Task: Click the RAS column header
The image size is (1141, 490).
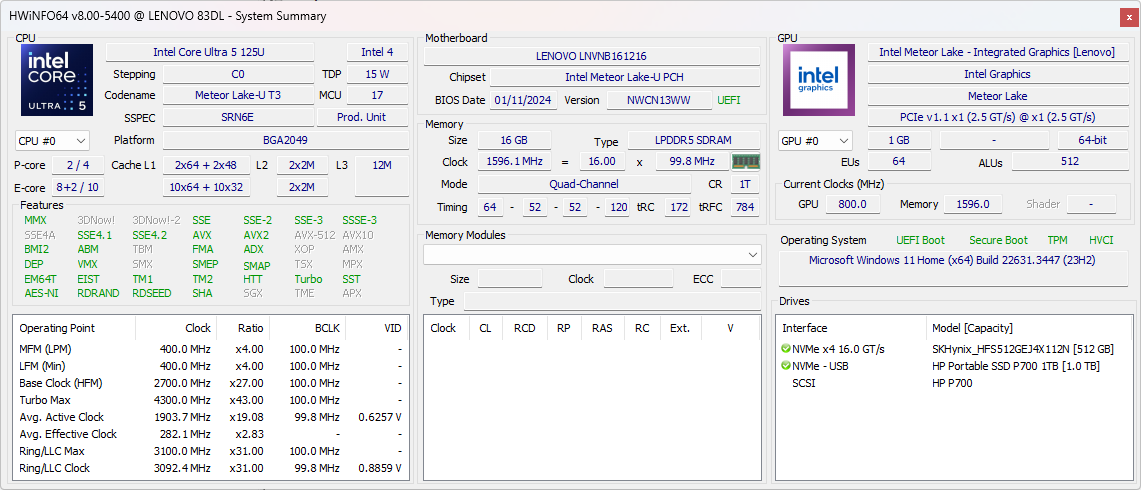Action: click(x=602, y=328)
